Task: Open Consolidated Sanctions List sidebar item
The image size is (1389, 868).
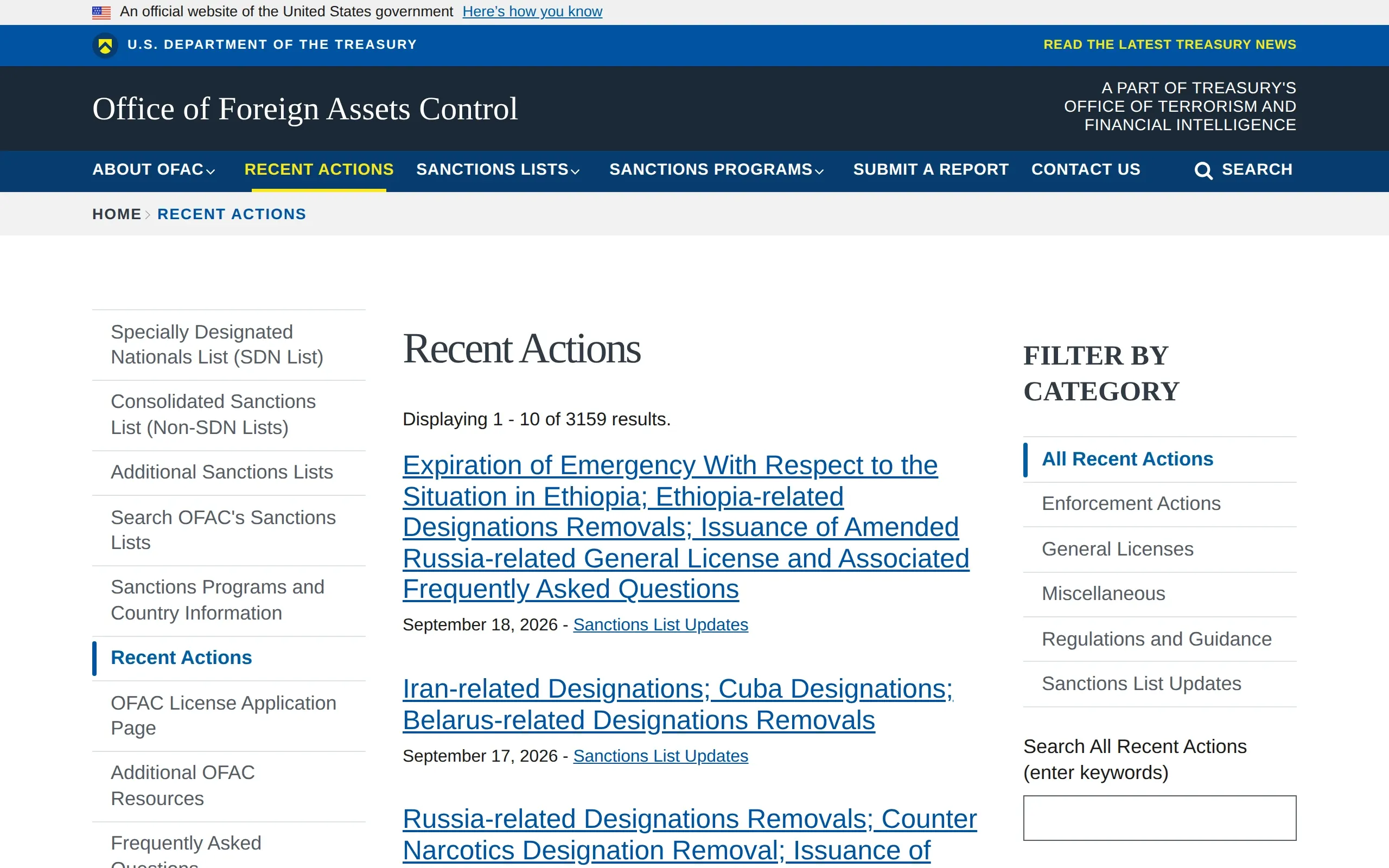Action: pos(228,414)
